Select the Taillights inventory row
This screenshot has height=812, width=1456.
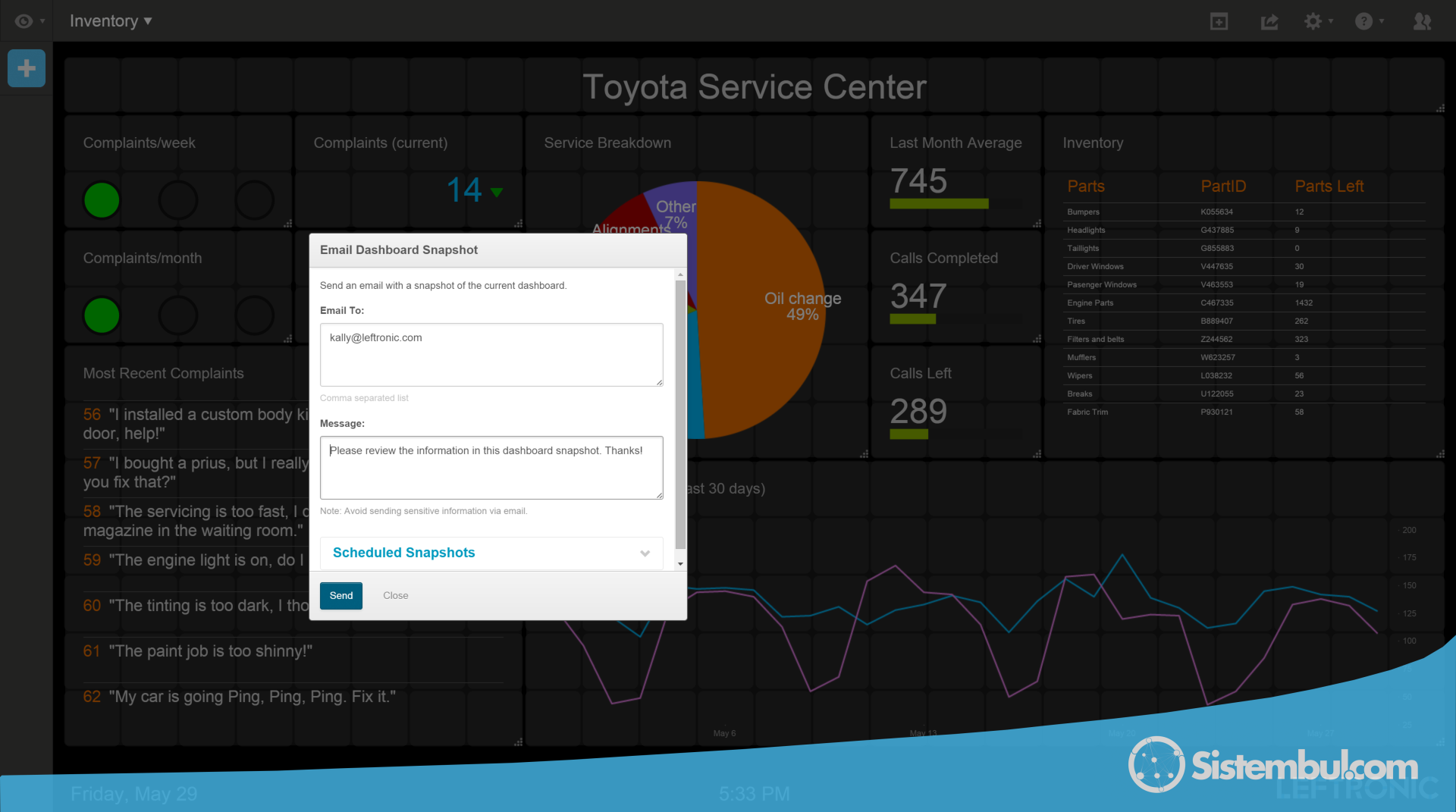pos(1244,249)
